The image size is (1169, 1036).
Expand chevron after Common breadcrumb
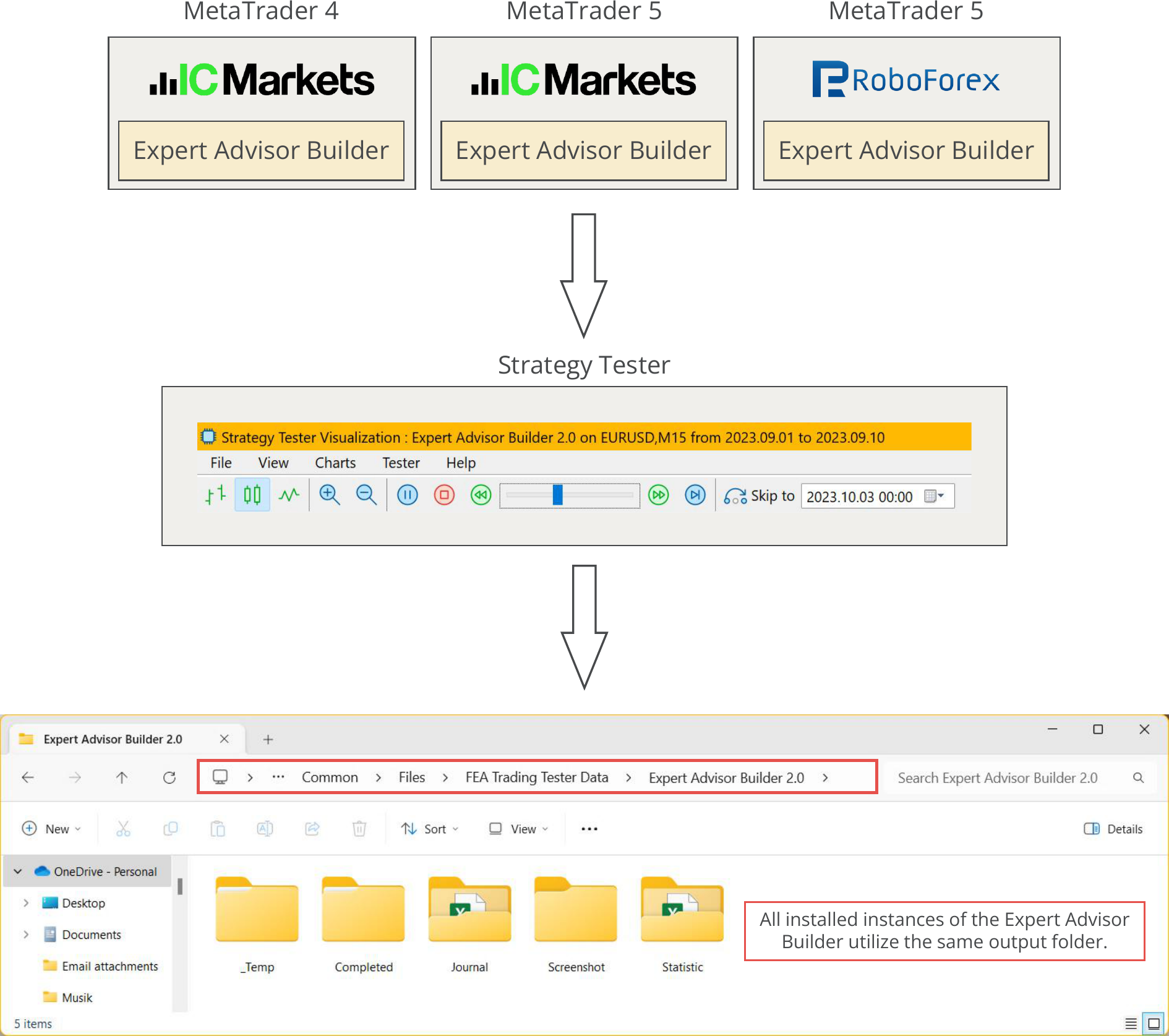[x=379, y=778]
